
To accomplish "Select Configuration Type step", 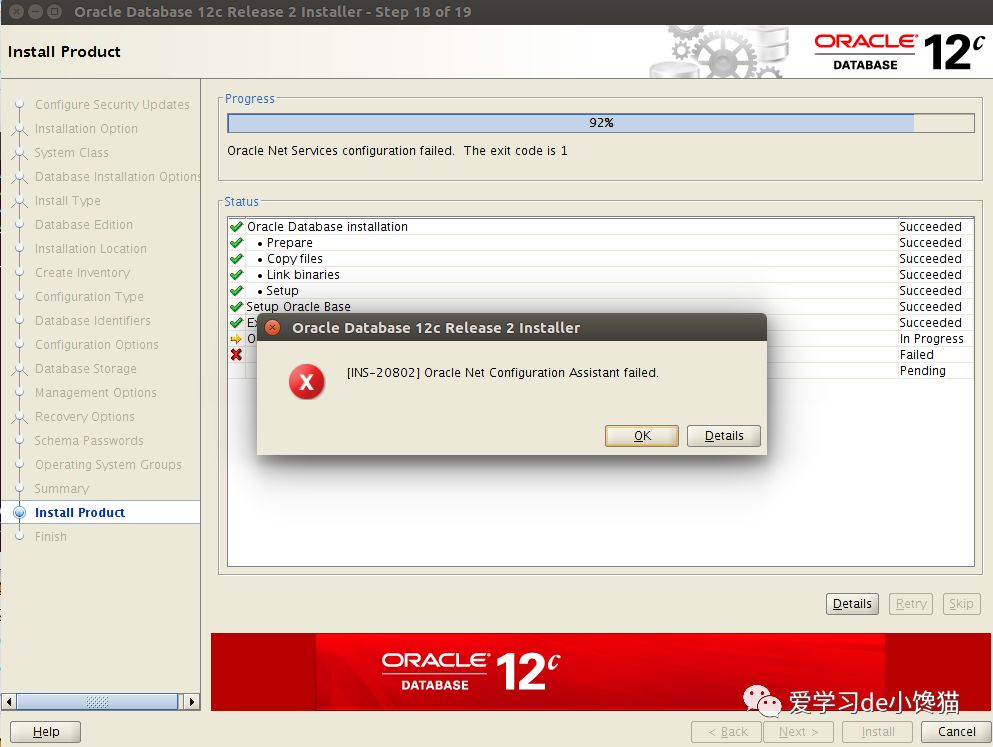I will (x=89, y=297).
